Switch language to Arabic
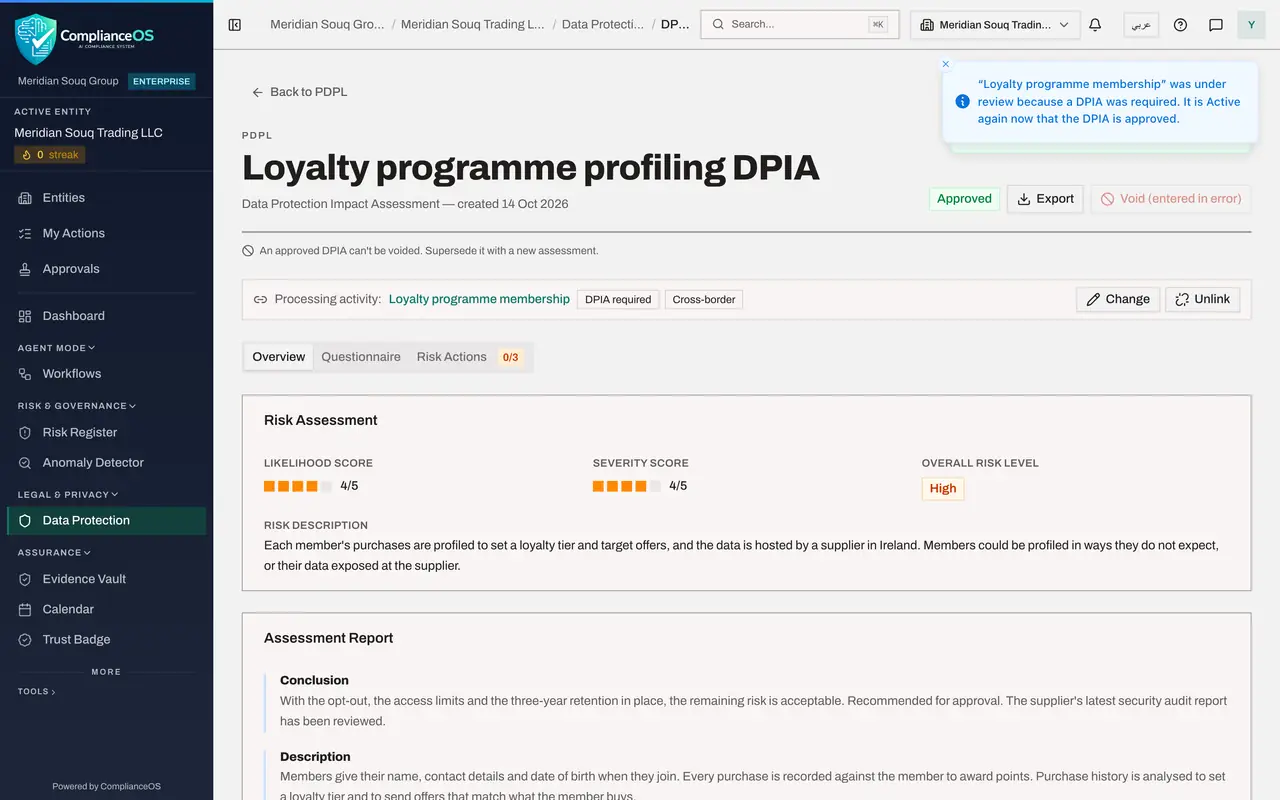 pos(1141,25)
